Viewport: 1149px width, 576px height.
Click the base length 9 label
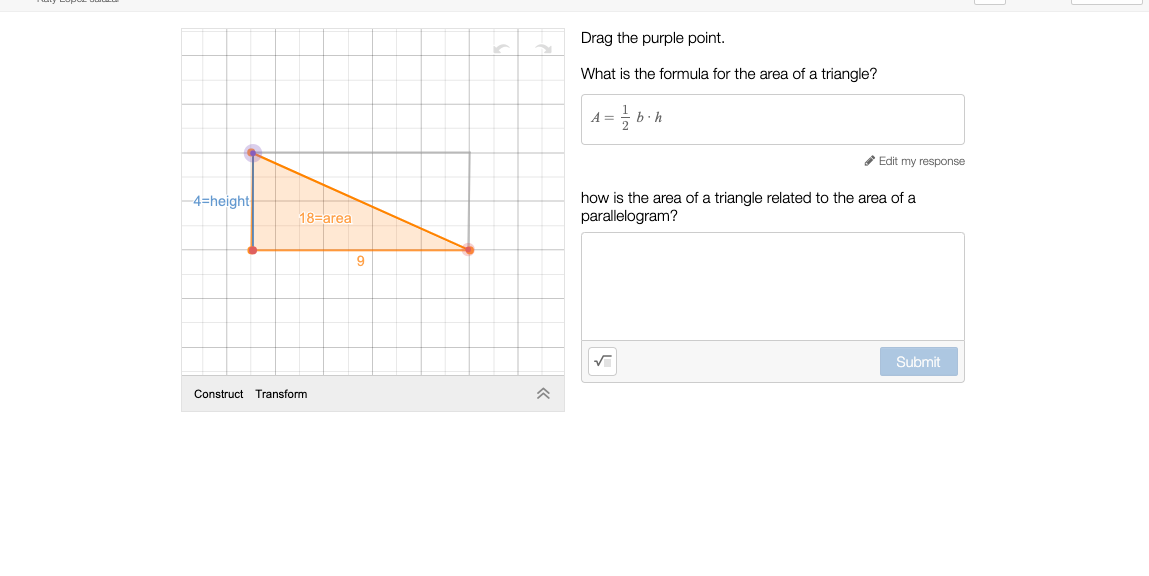pyautogui.click(x=361, y=261)
